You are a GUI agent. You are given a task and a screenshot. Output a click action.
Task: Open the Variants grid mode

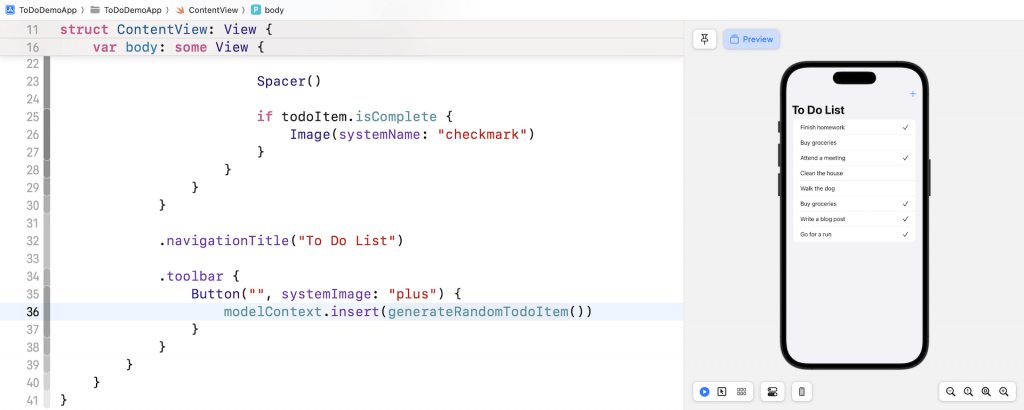pos(741,392)
